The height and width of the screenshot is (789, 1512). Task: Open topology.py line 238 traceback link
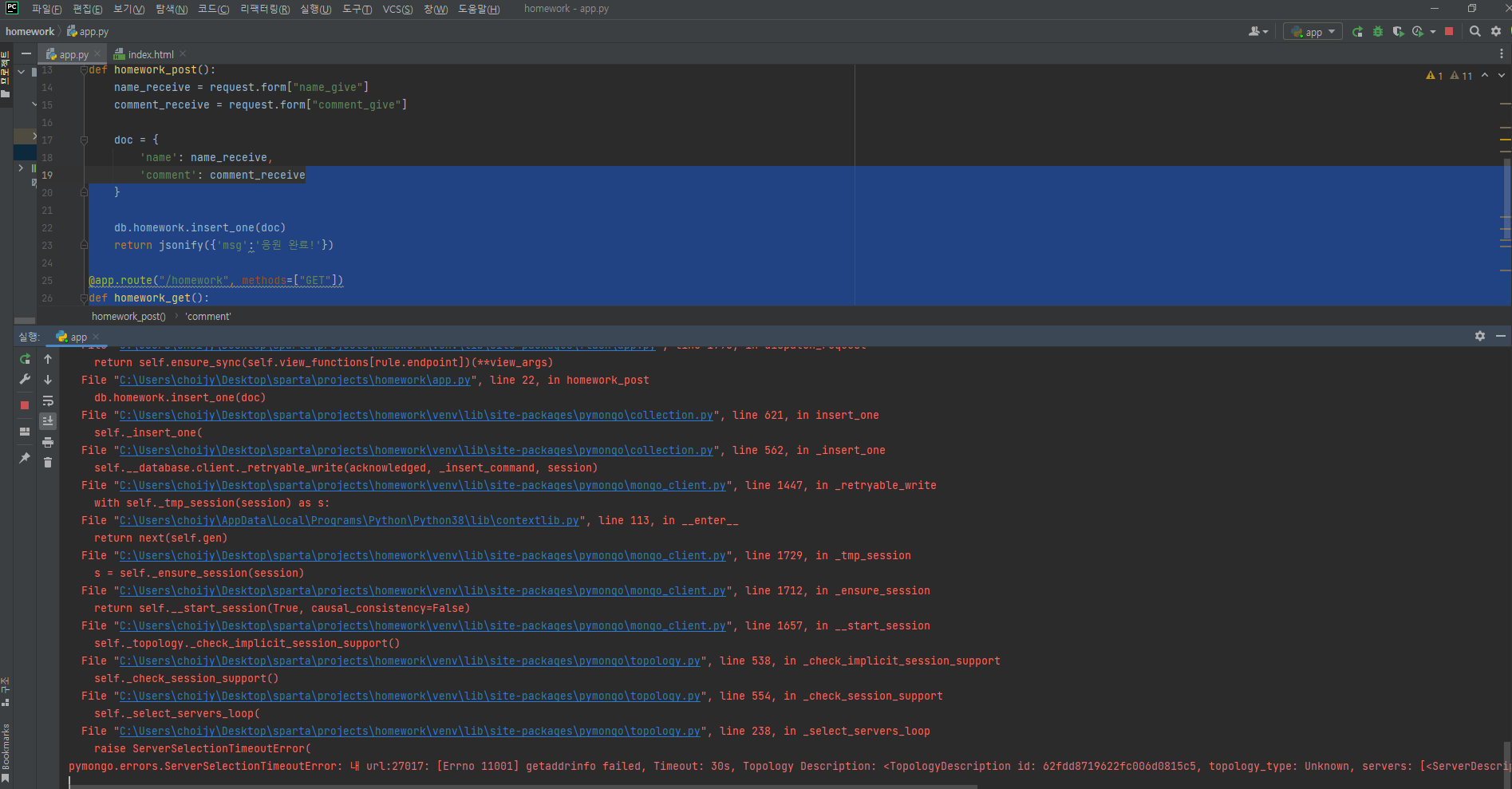tap(410, 732)
